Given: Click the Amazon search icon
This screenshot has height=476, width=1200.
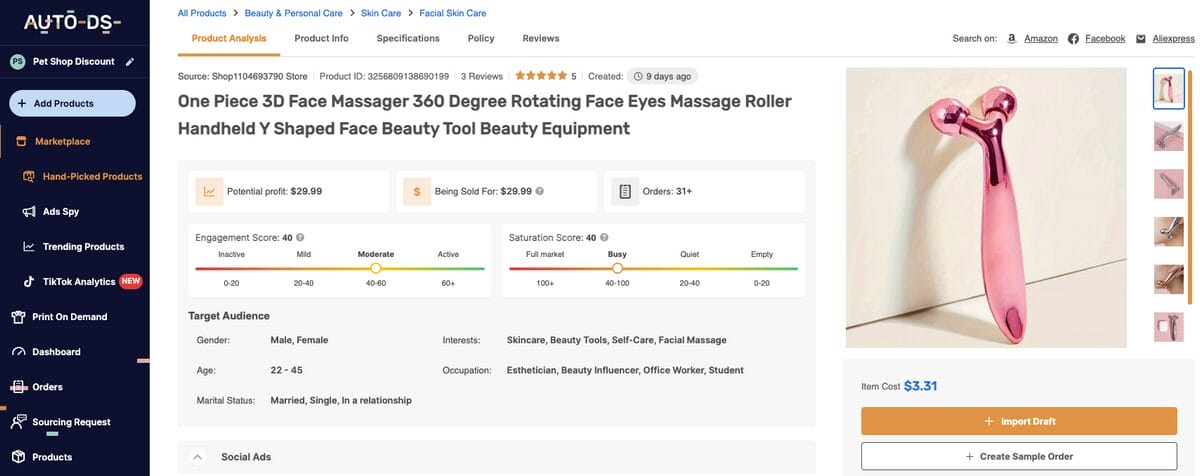Looking at the screenshot, I should [1012, 38].
